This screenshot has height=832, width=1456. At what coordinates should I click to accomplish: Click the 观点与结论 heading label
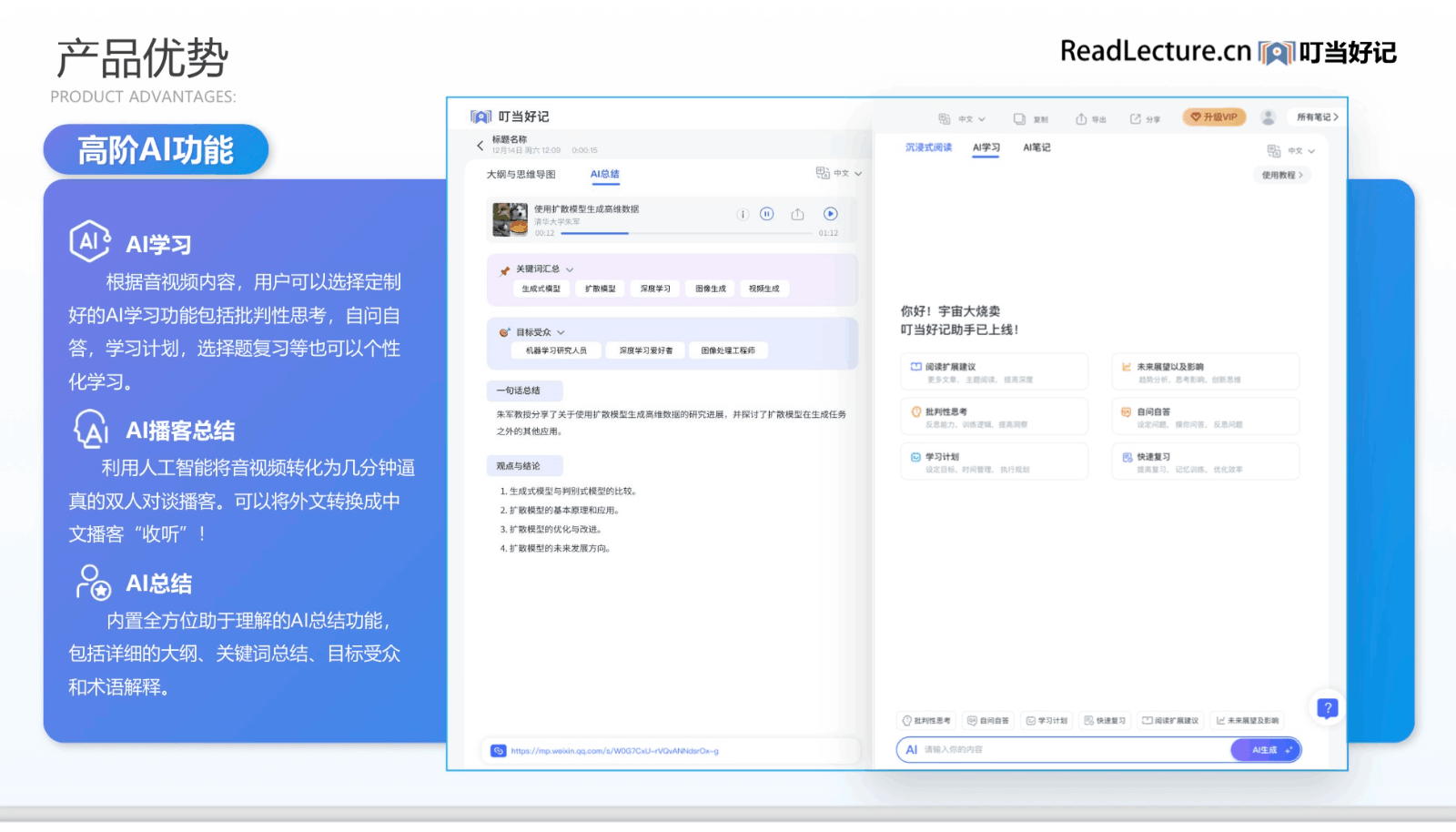524,466
